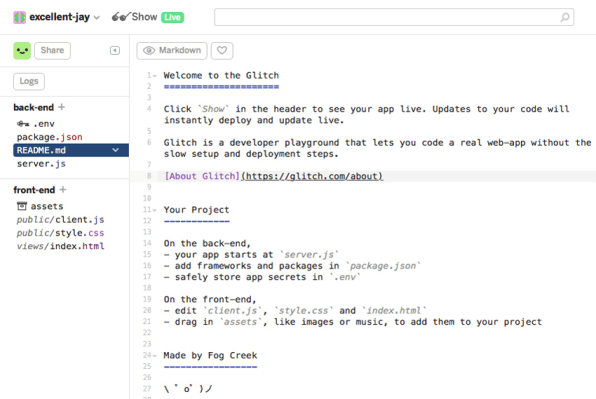Open the package.json file
The width and height of the screenshot is (596, 399).
tap(49, 137)
